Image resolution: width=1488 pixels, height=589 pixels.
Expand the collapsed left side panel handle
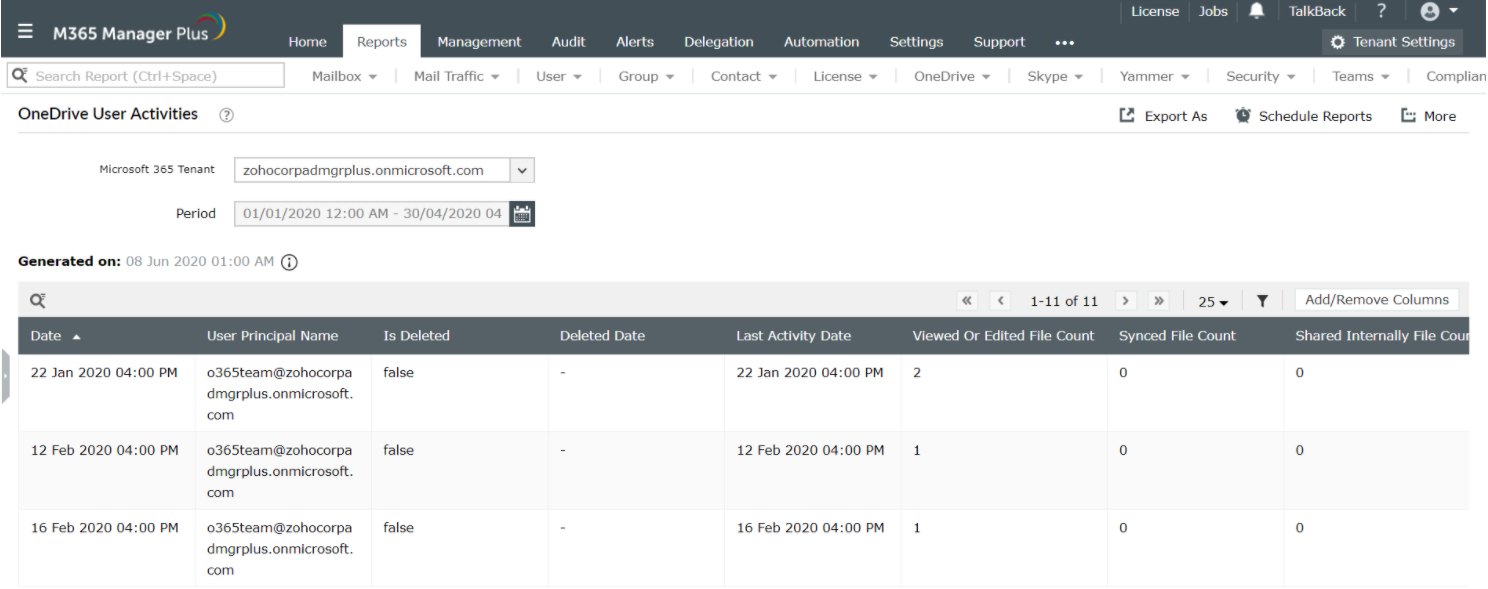click(5, 376)
